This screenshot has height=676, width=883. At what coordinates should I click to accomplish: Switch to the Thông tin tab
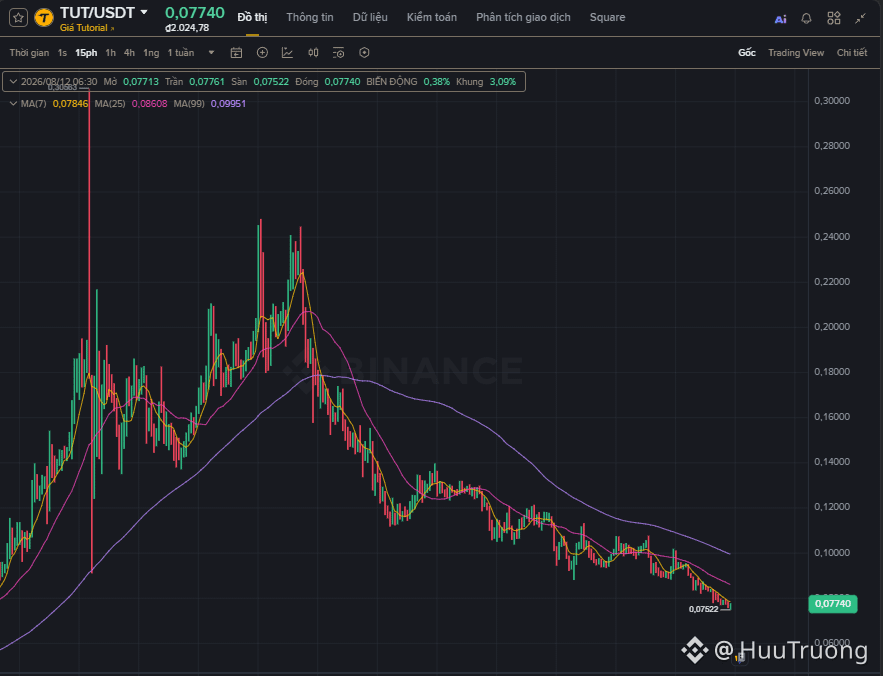click(x=310, y=17)
